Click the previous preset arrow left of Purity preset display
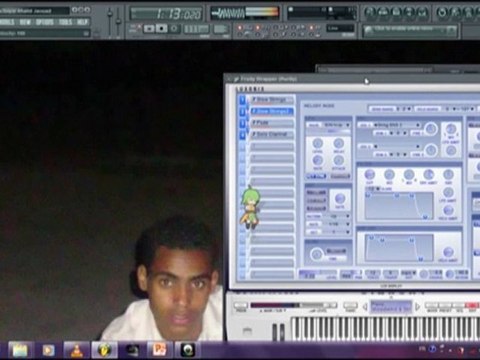The height and width of the screenshot is (360, 480). 365,306
